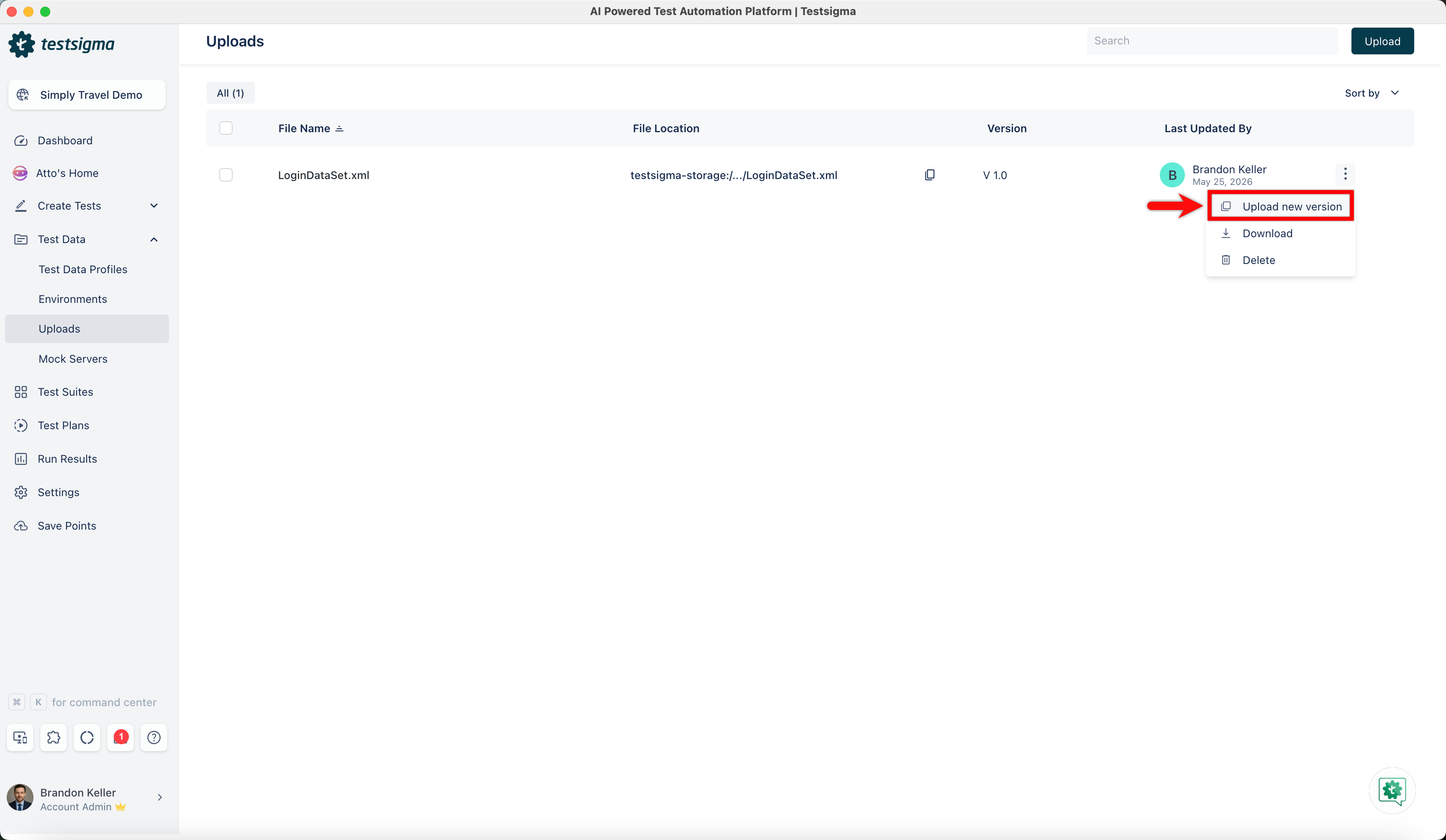
Task: Open Test Suites page
Action: pos(65,392)
